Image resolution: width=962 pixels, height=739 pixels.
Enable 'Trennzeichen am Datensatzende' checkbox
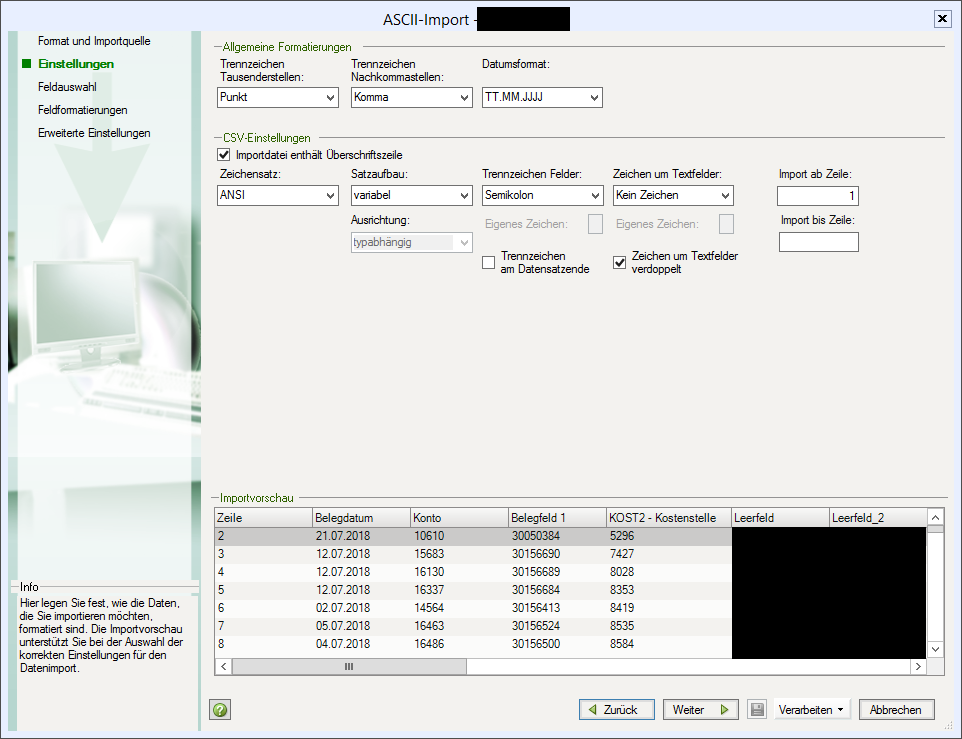click(488, 262)
